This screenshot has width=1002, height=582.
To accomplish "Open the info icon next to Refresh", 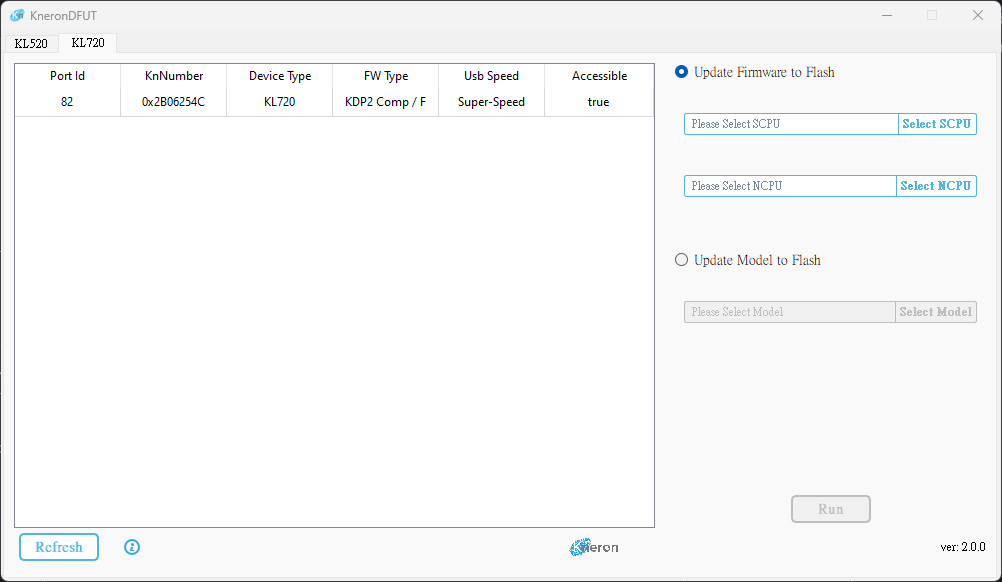I will click(132, 547).
